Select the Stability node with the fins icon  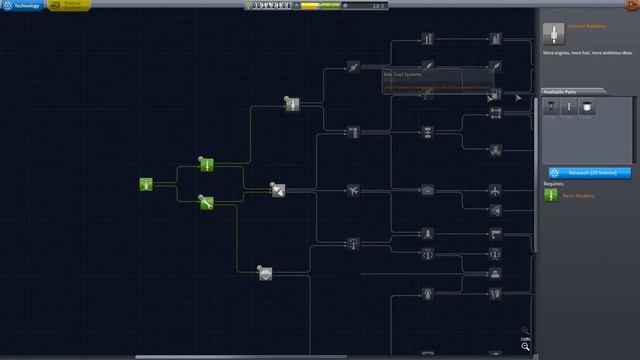pos(278,190)
